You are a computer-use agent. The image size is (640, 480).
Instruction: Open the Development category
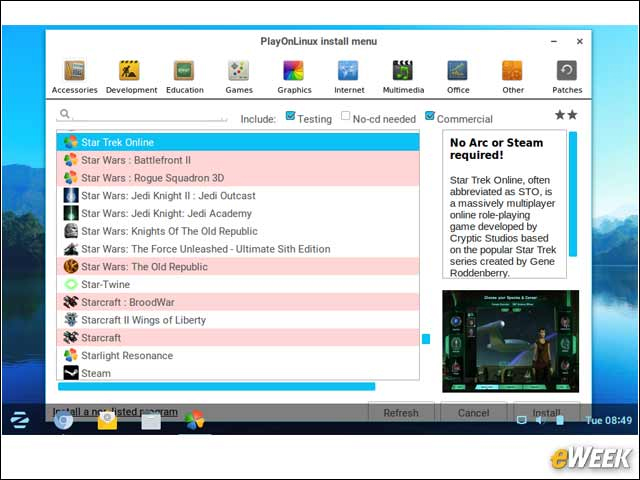131,77
